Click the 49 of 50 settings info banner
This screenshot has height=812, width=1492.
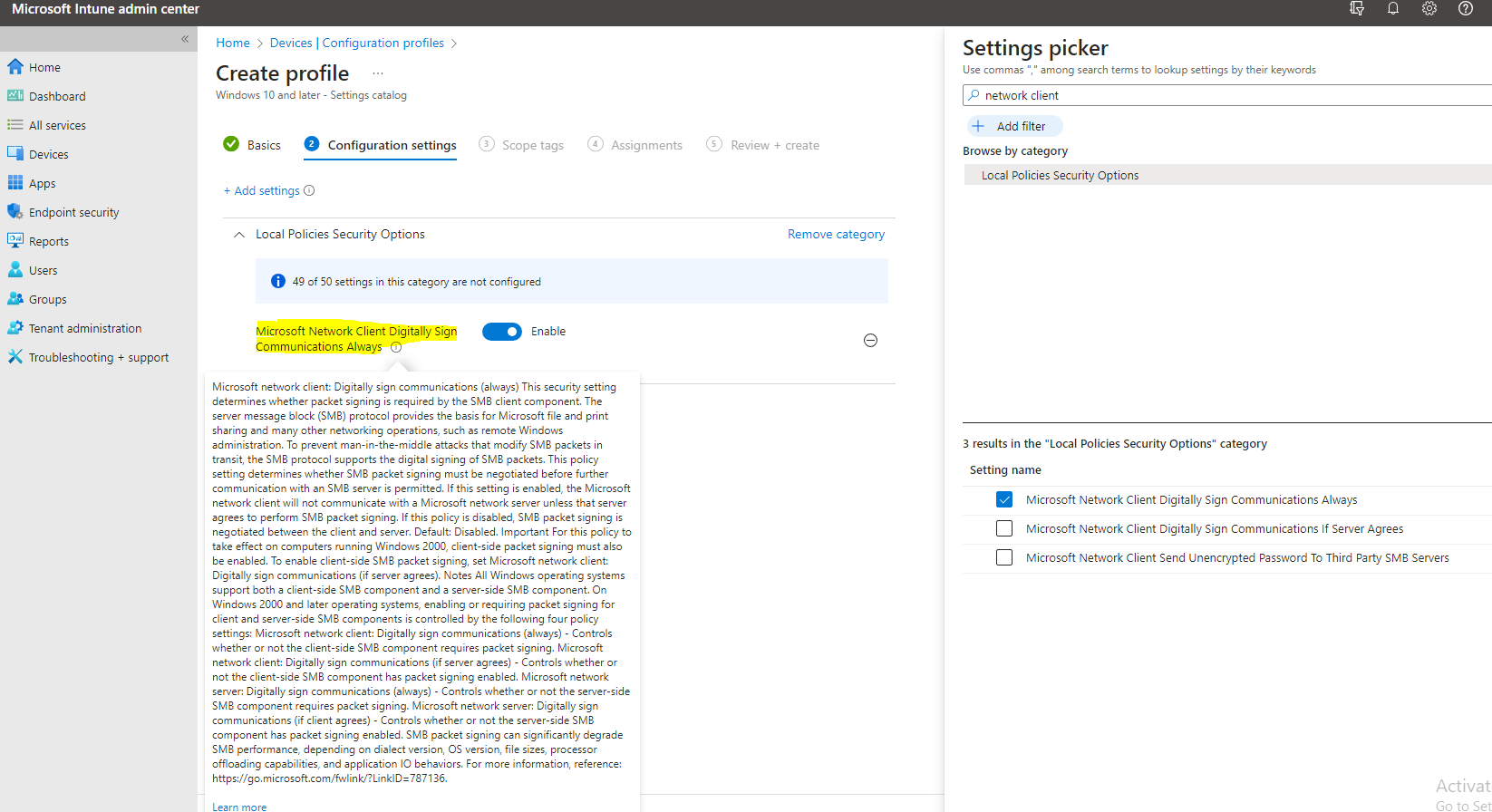[x=572, y=281]
